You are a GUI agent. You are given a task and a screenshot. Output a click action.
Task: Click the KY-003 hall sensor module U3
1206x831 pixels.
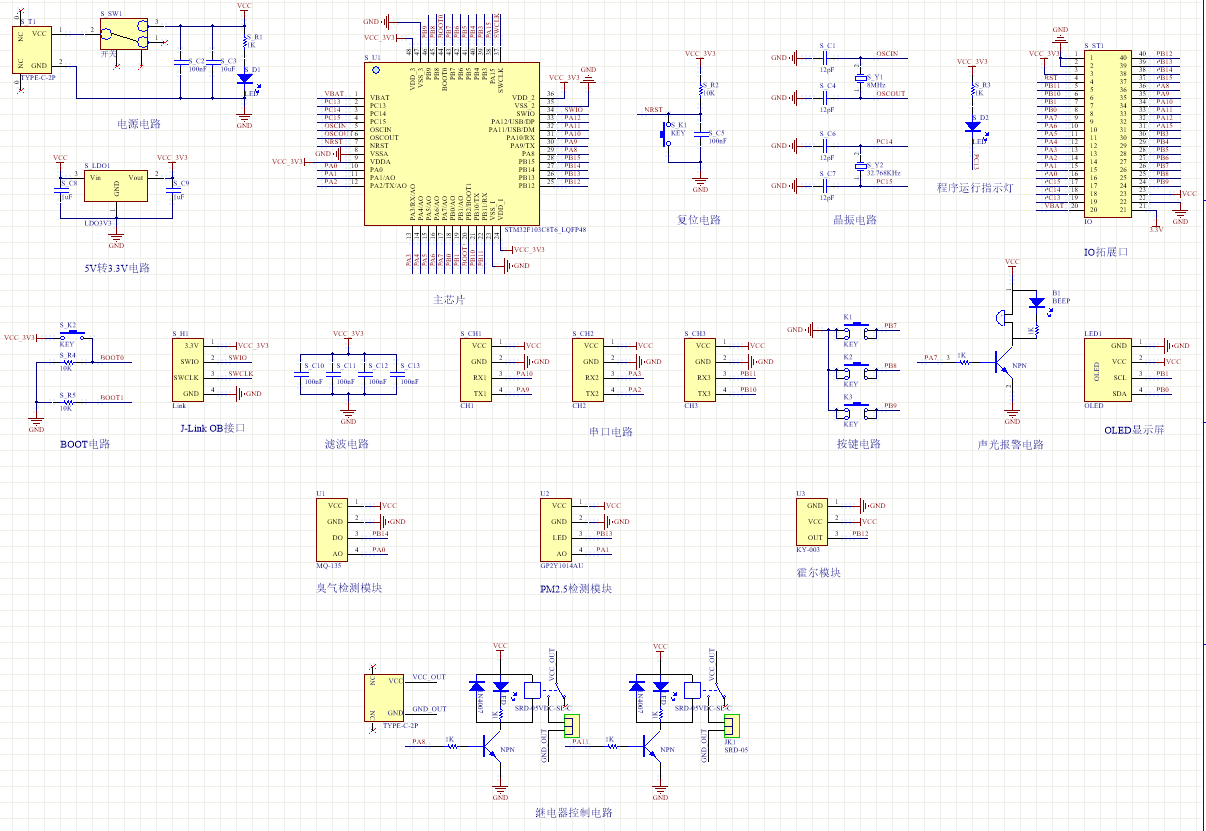(x=811, y=521)
